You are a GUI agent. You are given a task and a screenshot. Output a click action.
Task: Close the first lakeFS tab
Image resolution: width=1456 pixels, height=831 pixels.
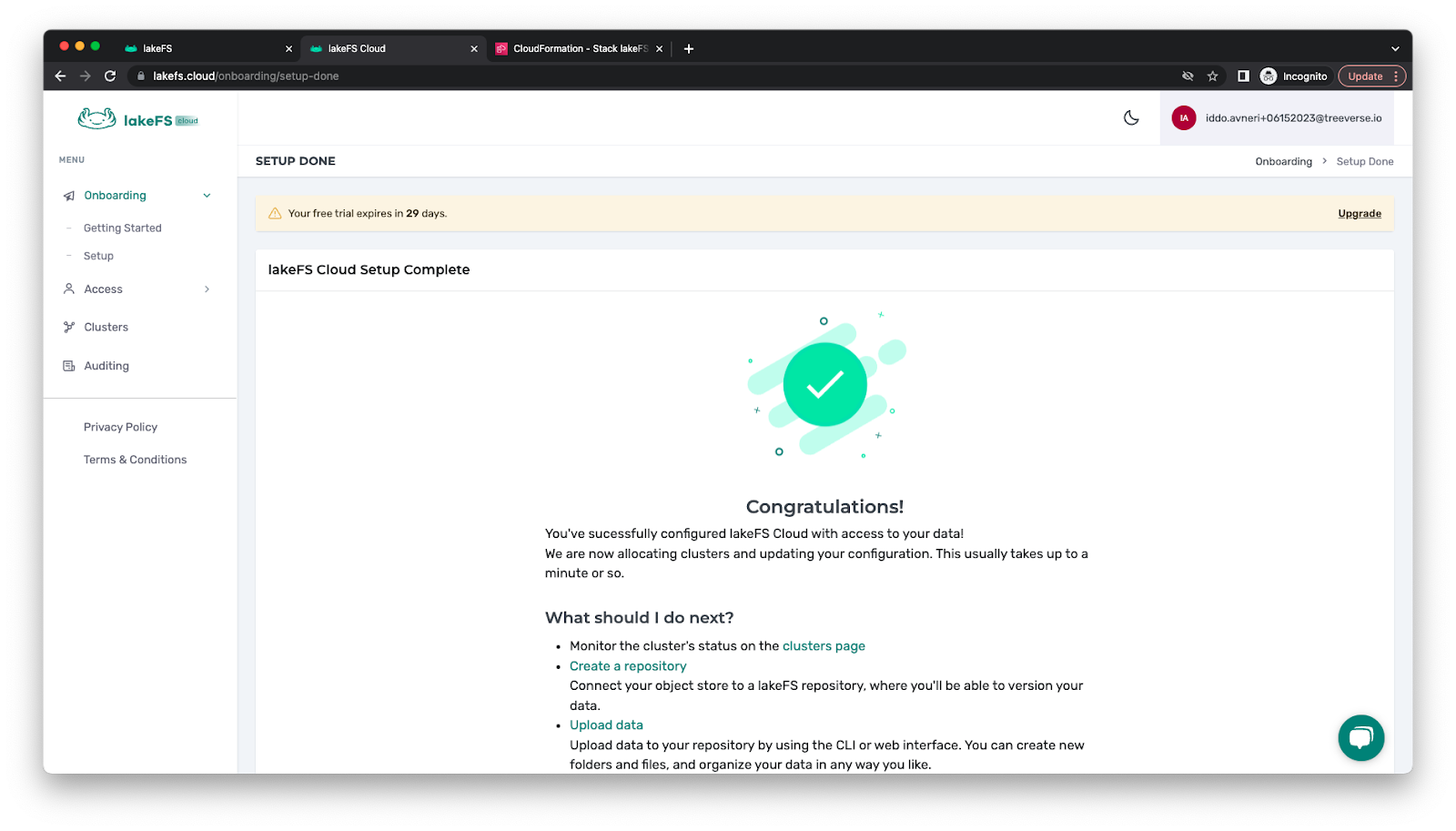tap(288, 49)
